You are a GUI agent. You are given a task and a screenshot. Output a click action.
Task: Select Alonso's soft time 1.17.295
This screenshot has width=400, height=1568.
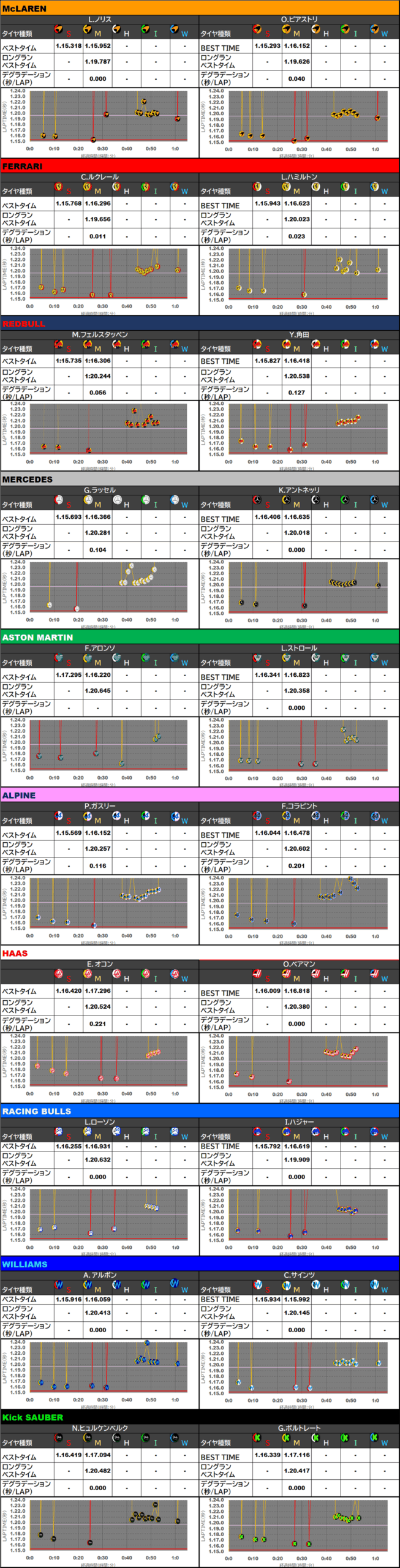[69, 675]
